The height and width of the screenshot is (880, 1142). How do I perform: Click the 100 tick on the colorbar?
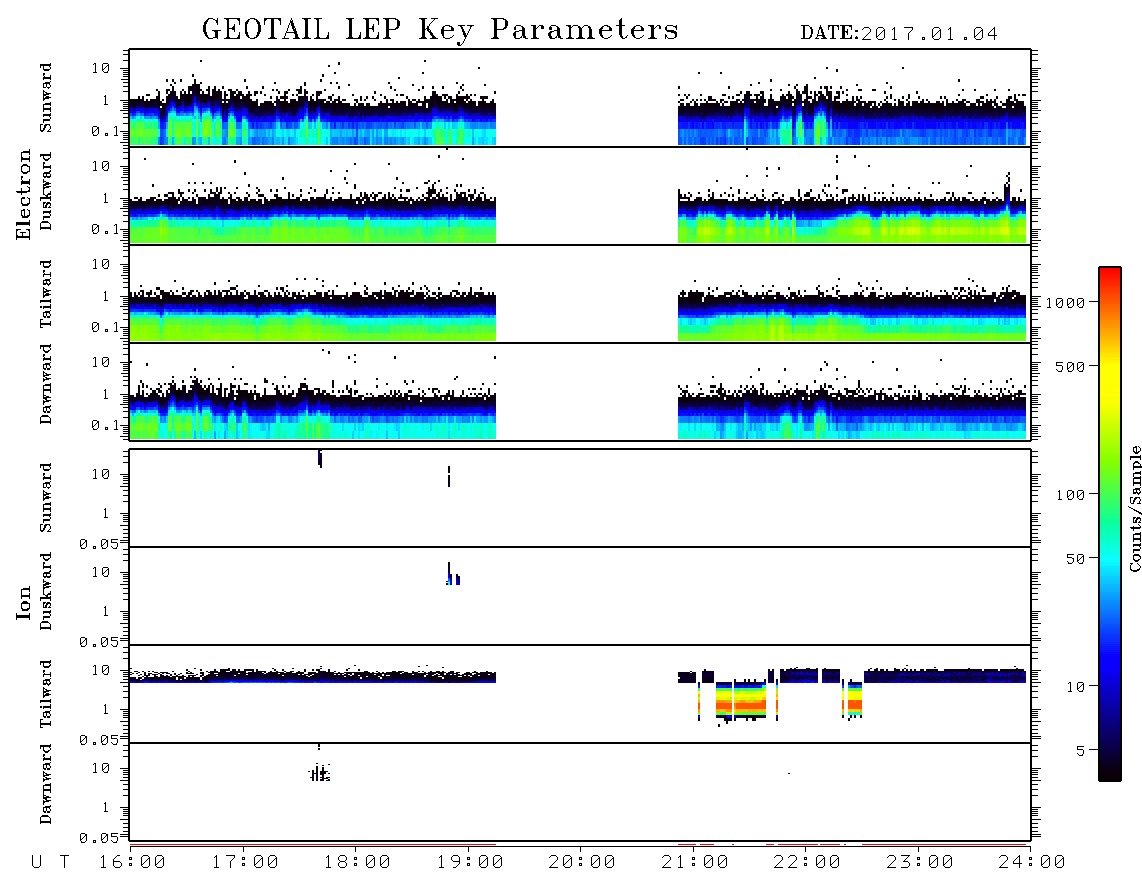pyautogui.click(x=1070, y=495)
